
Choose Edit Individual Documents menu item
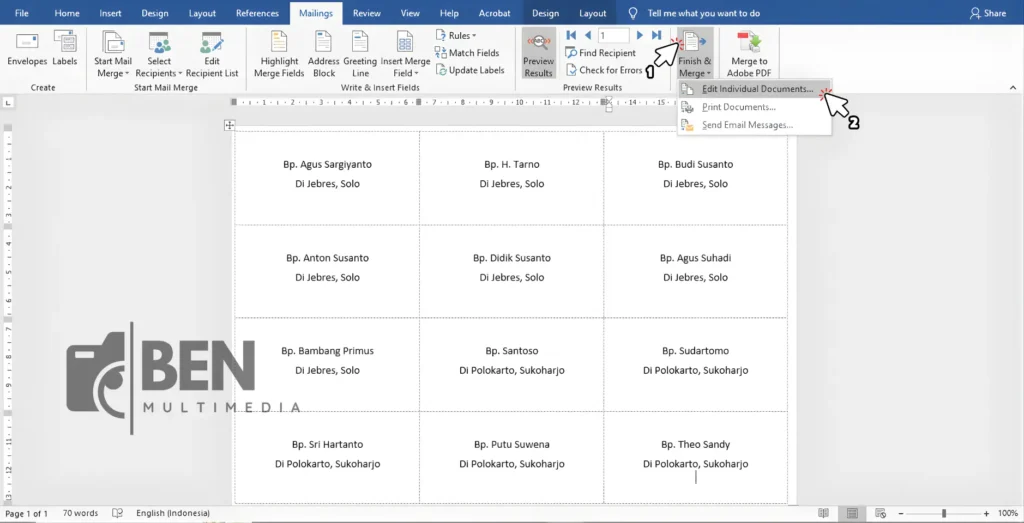pos(756,89)
